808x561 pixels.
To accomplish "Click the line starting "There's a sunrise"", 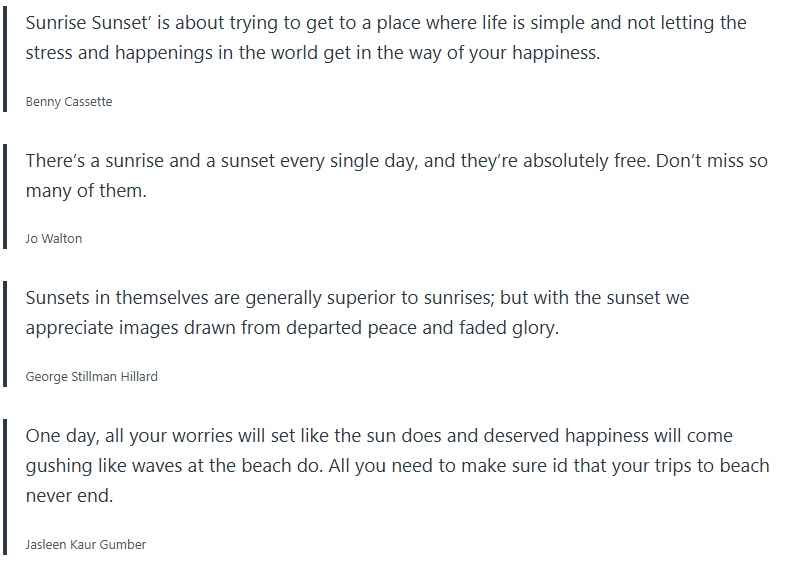I will pyautogui.click(x=396, y=160).
